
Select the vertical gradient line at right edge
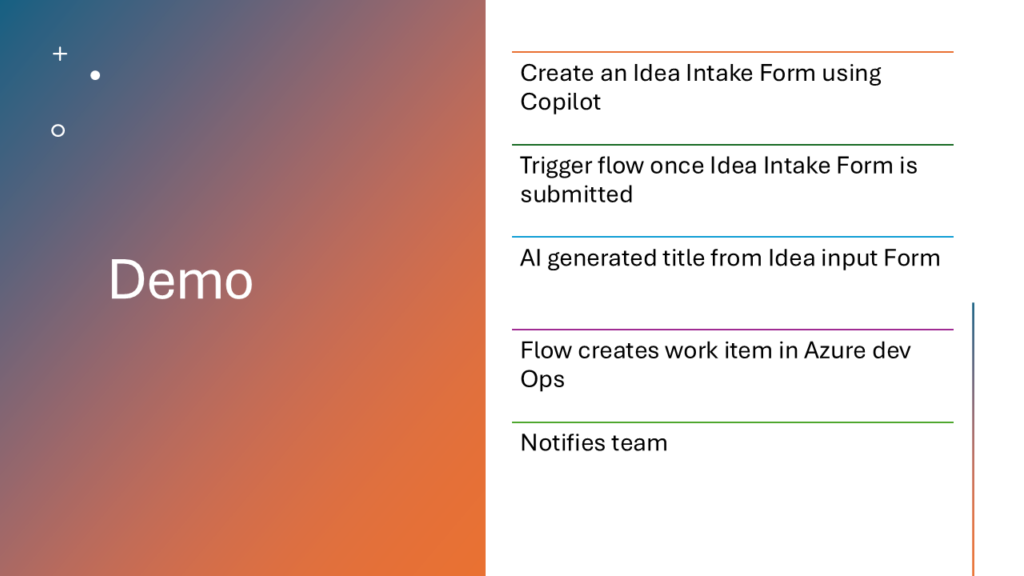(x=973, y=440)
